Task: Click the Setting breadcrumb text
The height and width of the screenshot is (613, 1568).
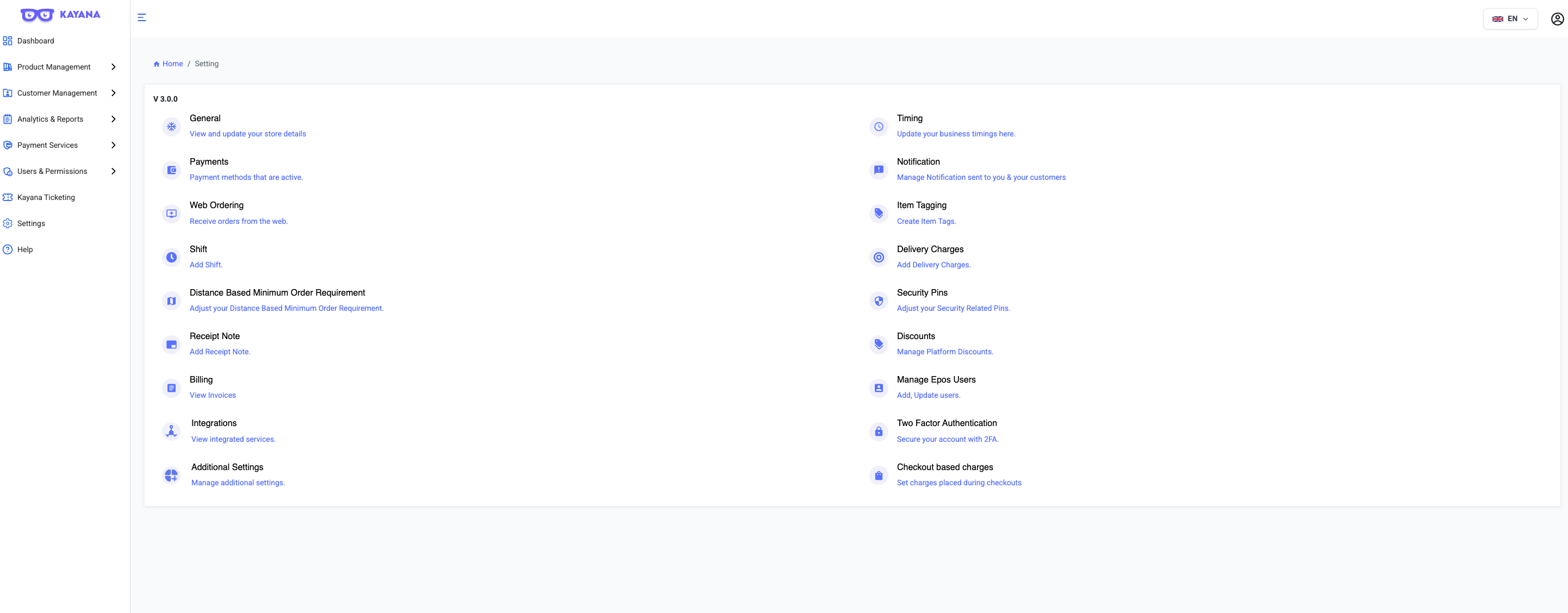Action: coord(207,64)
